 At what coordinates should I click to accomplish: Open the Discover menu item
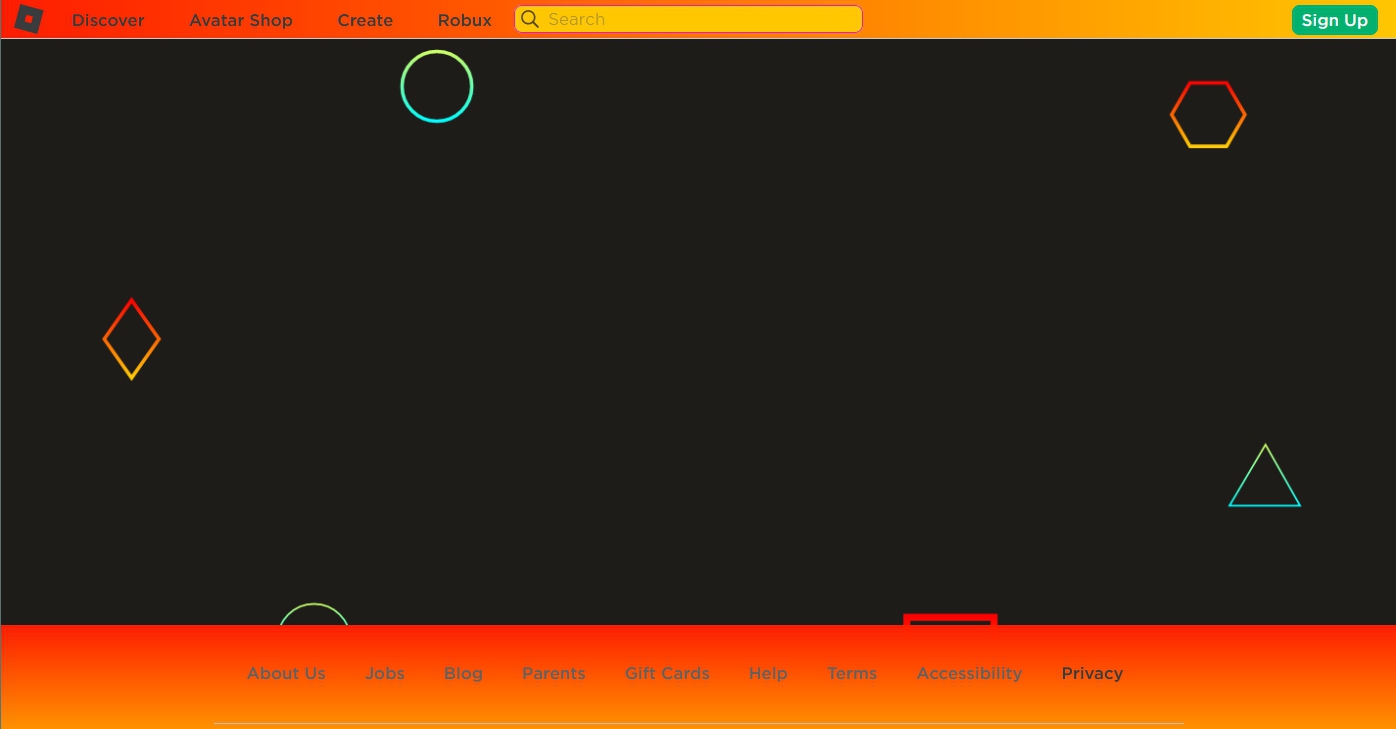click(107, 20)
